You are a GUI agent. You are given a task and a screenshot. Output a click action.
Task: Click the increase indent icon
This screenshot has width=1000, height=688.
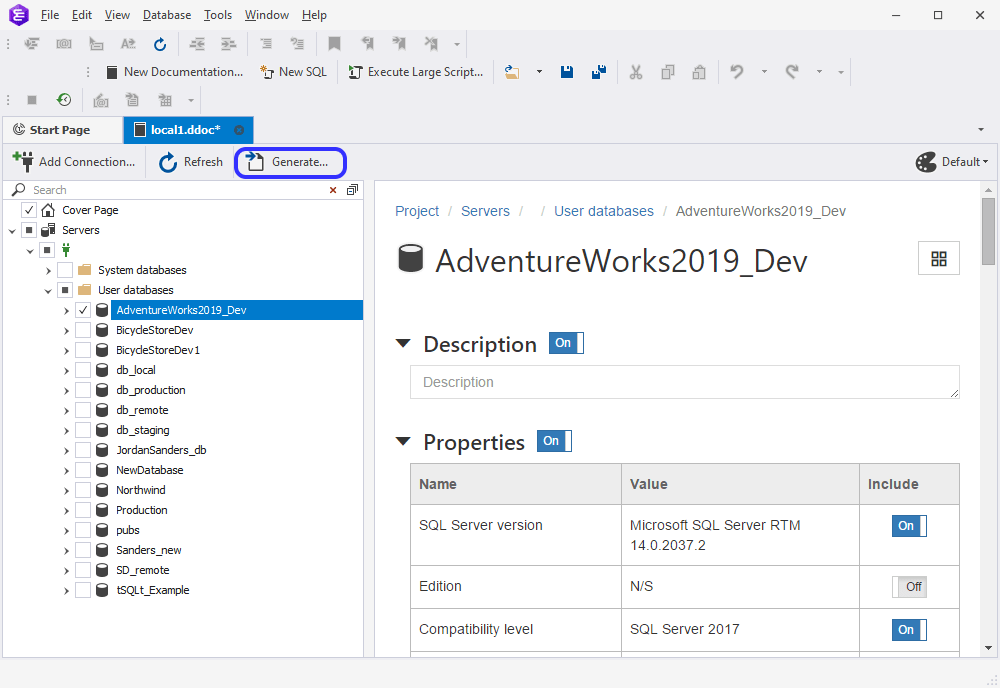coord(228,44)
